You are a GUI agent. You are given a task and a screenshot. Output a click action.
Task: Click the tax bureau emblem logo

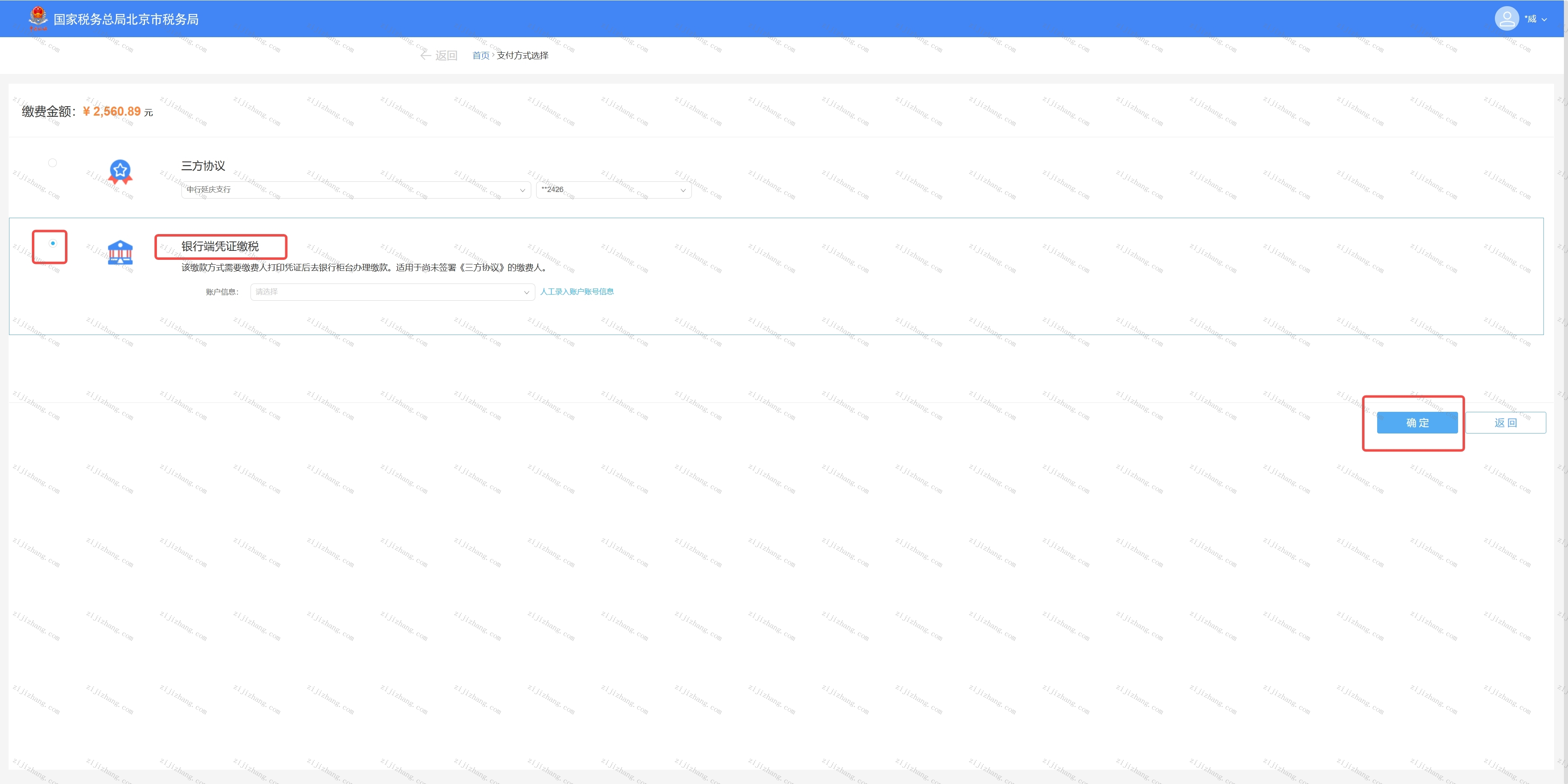[x=38, y=18]
